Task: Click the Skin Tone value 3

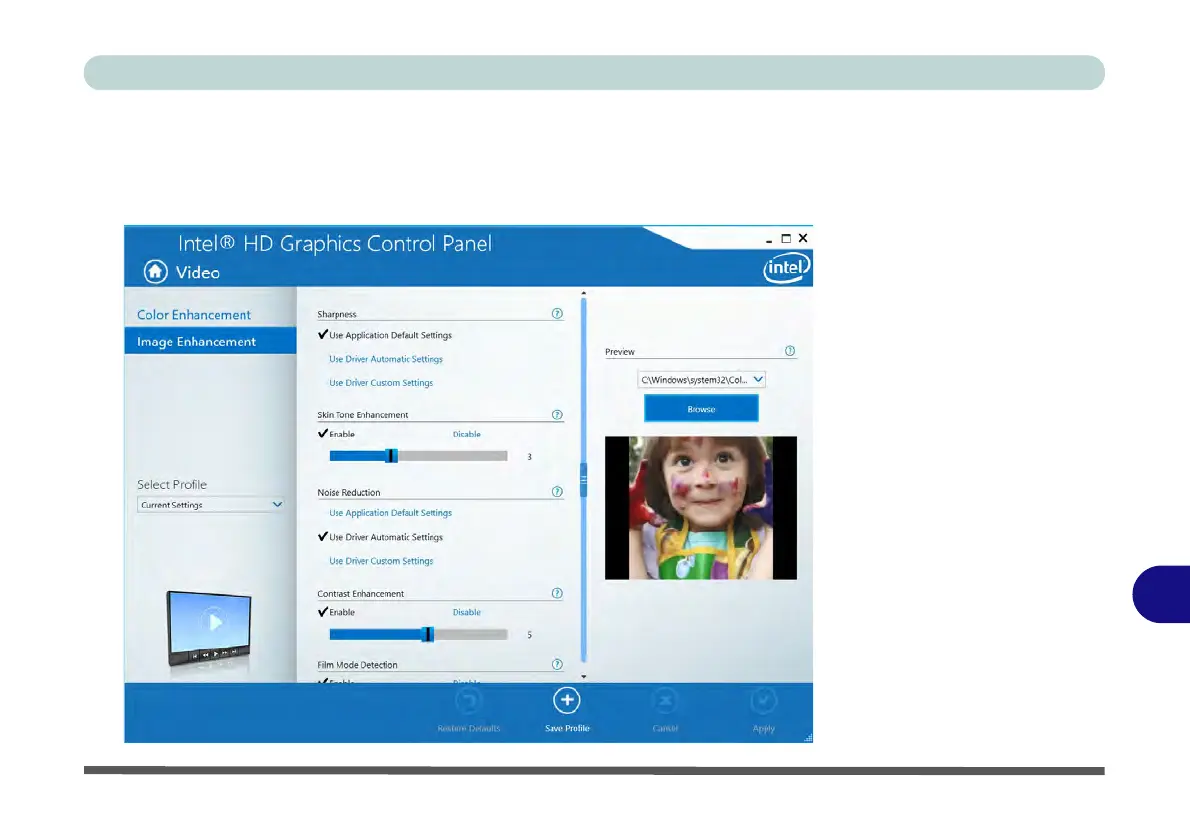Action: 529,457
